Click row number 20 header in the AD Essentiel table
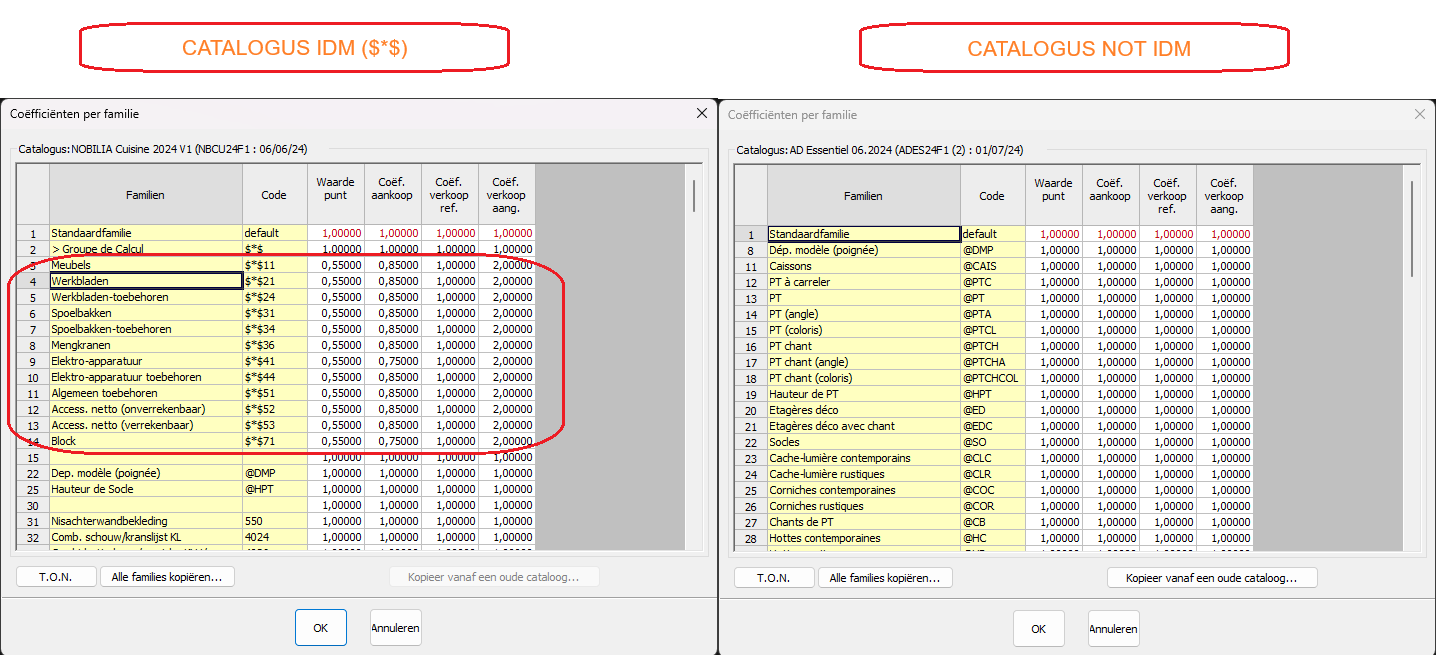This screenshot has width=1436, height=655. point(751,410)
